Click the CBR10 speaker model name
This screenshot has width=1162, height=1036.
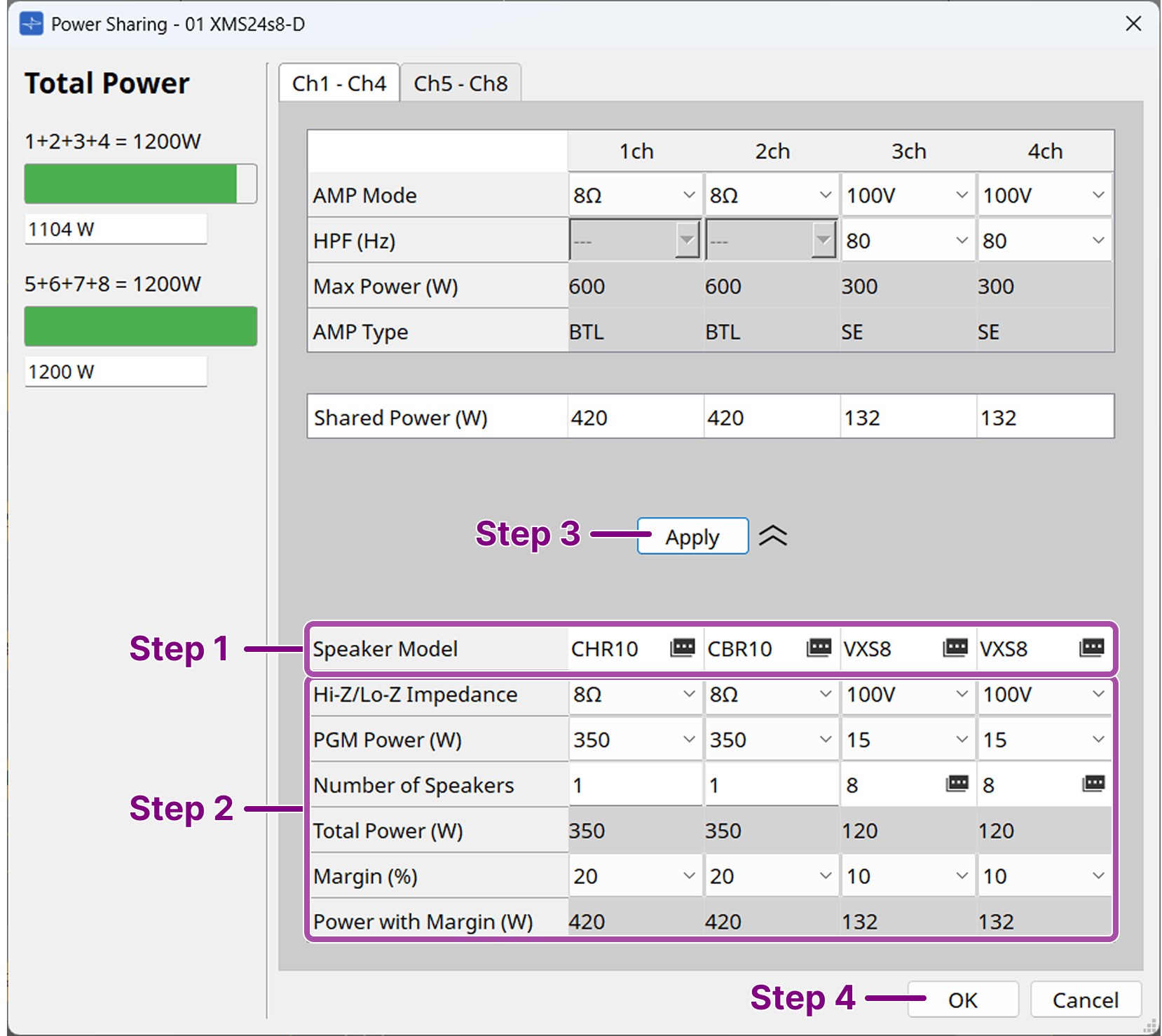point(739,648)
